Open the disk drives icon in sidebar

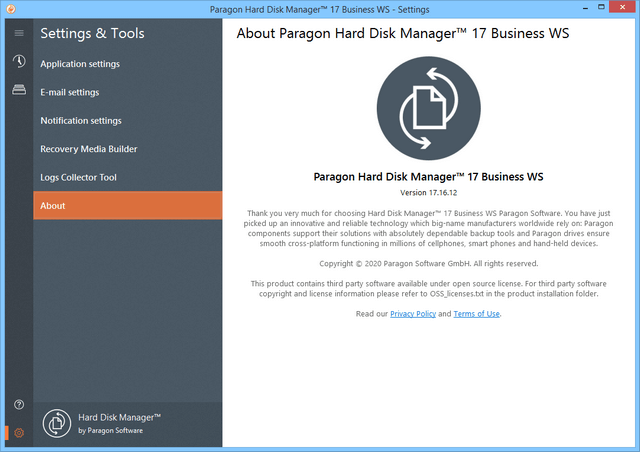click(19, 89)
